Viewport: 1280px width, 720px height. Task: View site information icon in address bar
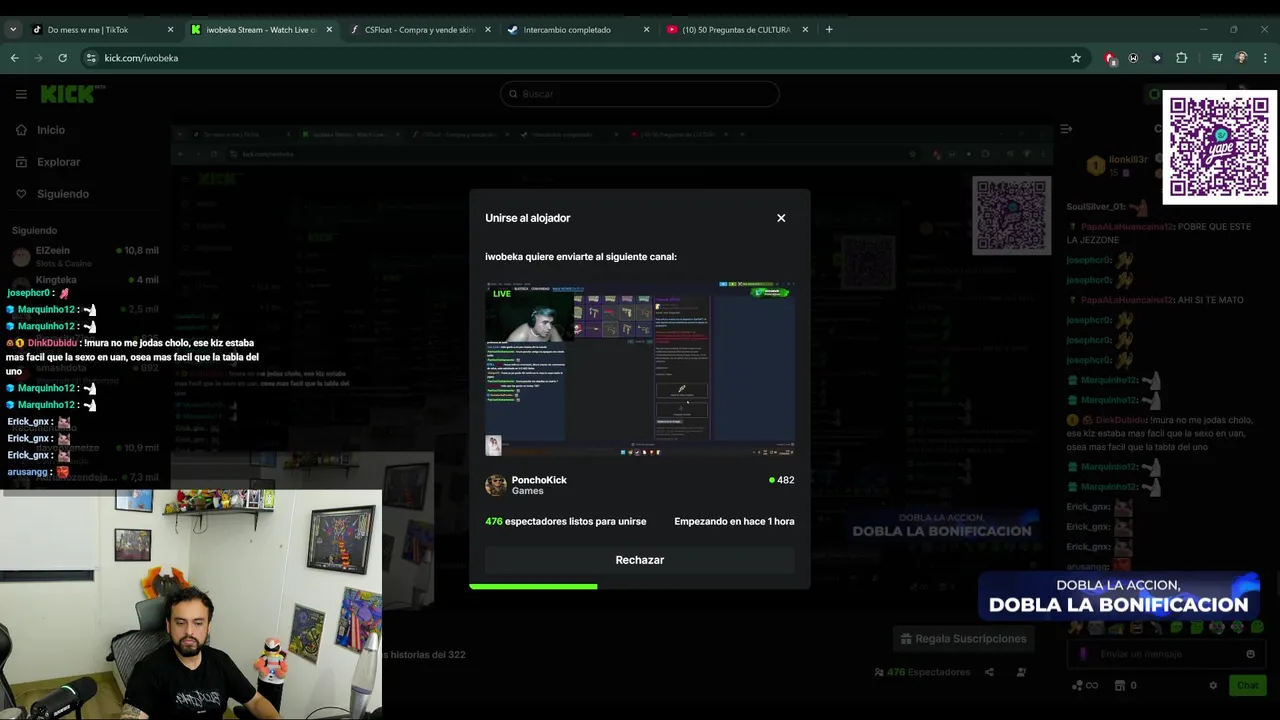(92, 58)
